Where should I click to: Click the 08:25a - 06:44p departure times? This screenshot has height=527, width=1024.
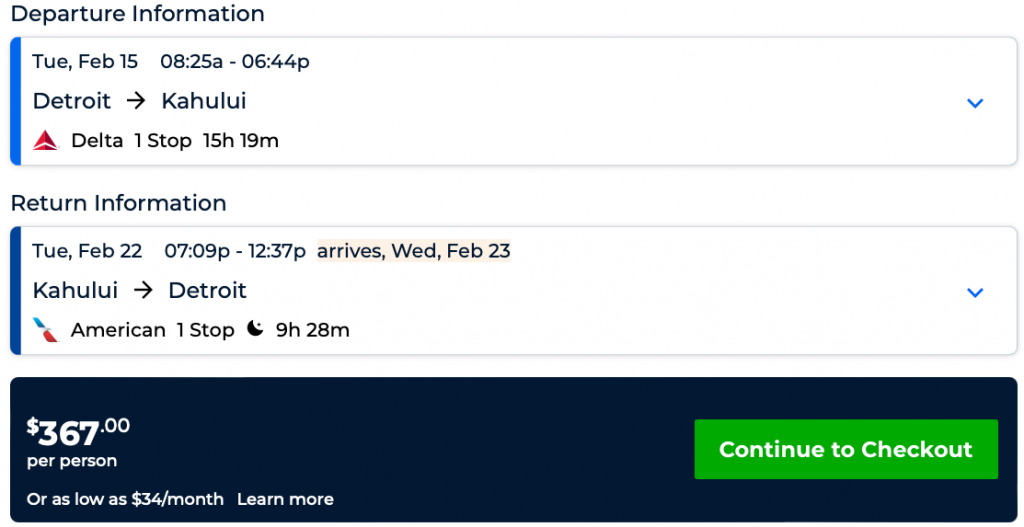pyautogui.click(x=235, y=62)
